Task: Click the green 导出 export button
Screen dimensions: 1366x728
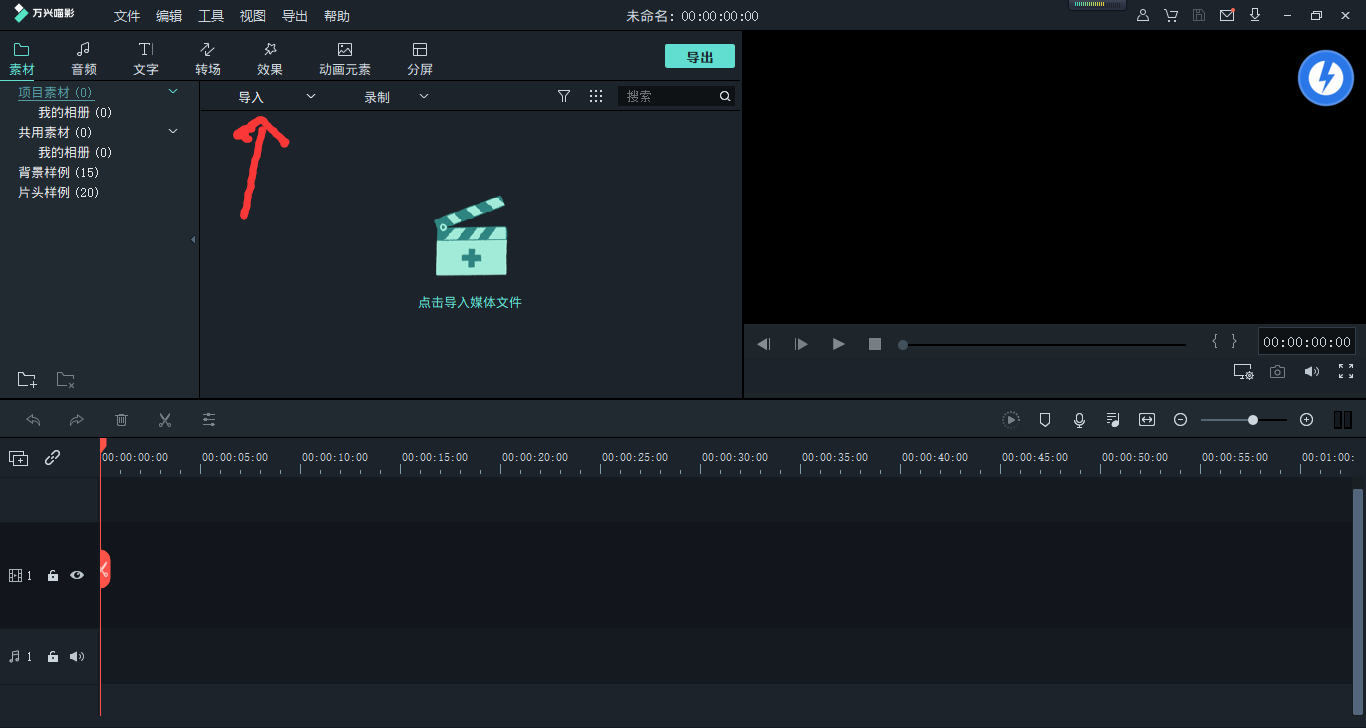Action: coord(699,57)
